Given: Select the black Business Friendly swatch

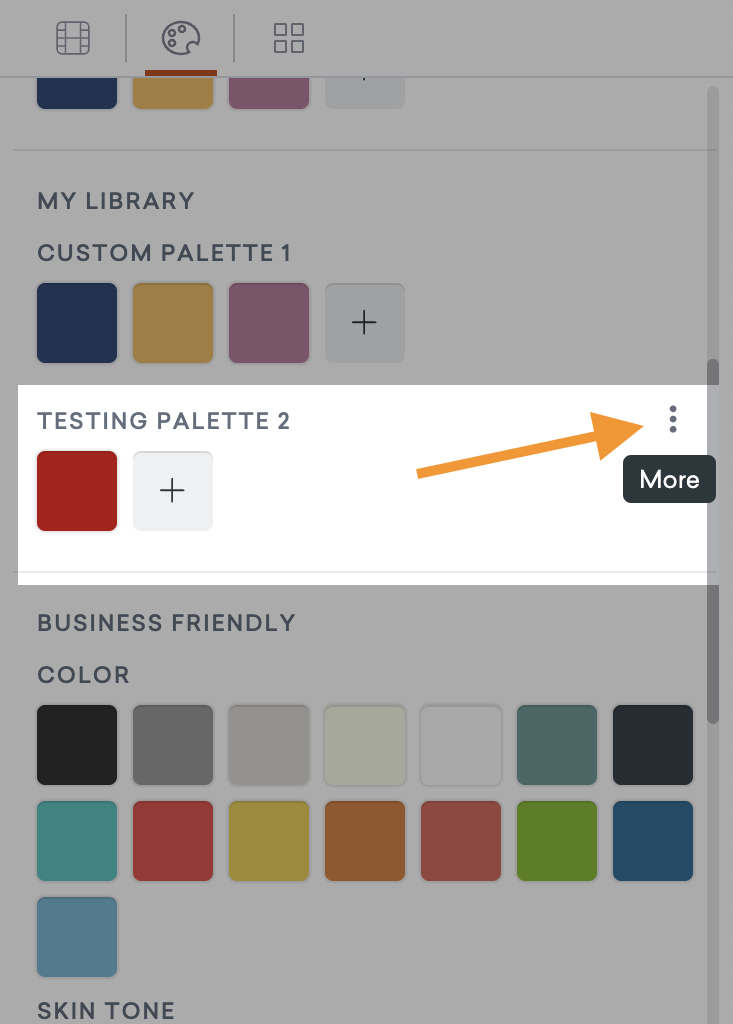Looking at the screenshot, I should pos(77,744).
